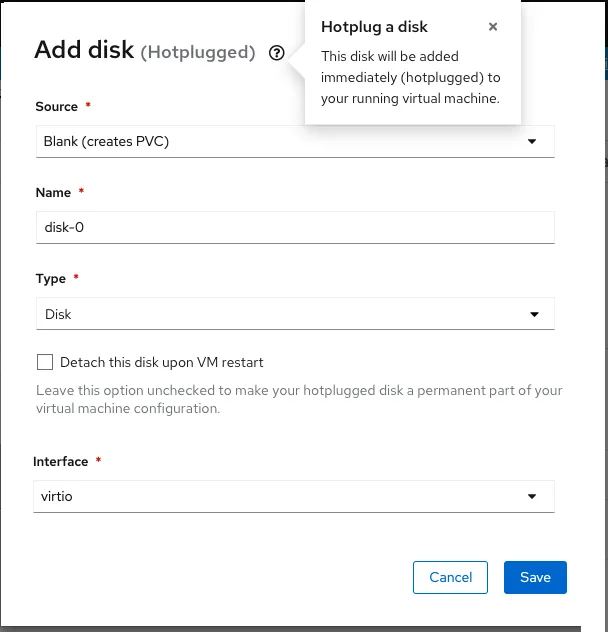The width and height of the screenshot is (608, 632).
Task: Click the 'Detach this disk upon VM restart' label
Action: pos(161,362)
